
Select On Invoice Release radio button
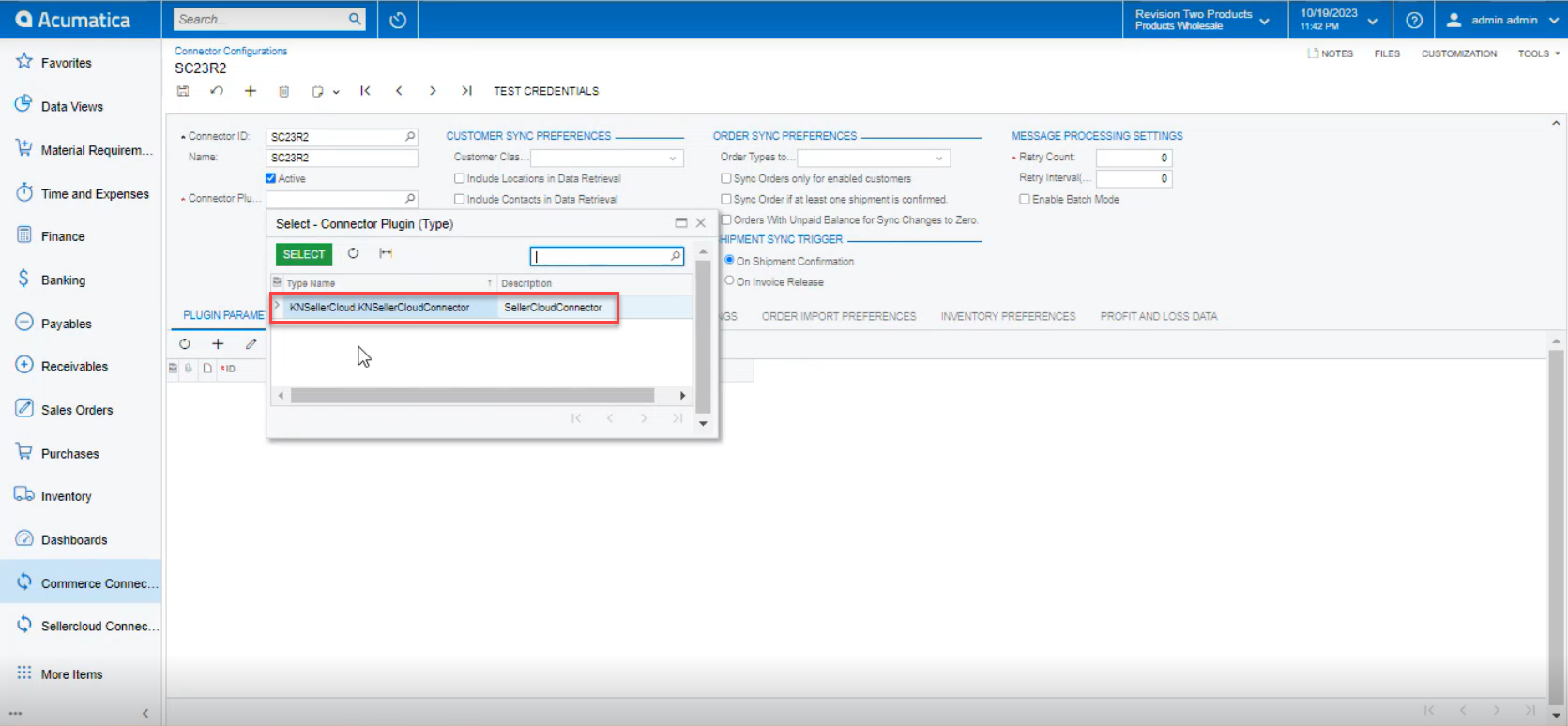pyautogui.click(x=729, y=280)
